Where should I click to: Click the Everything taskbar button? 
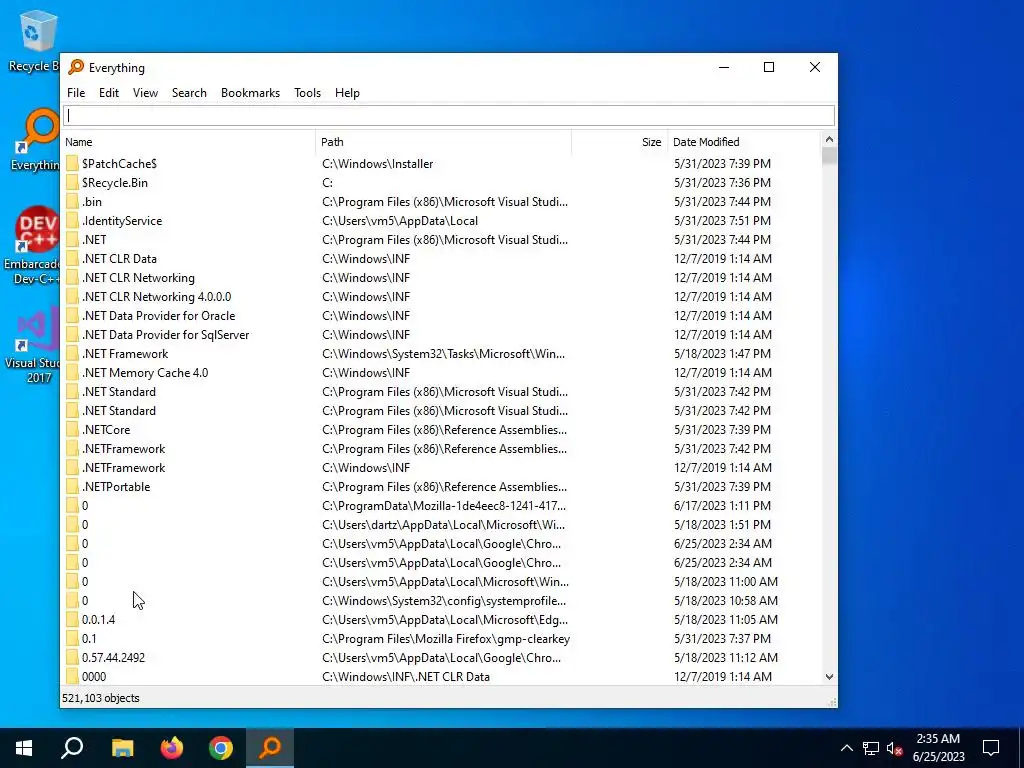[270, 748]
